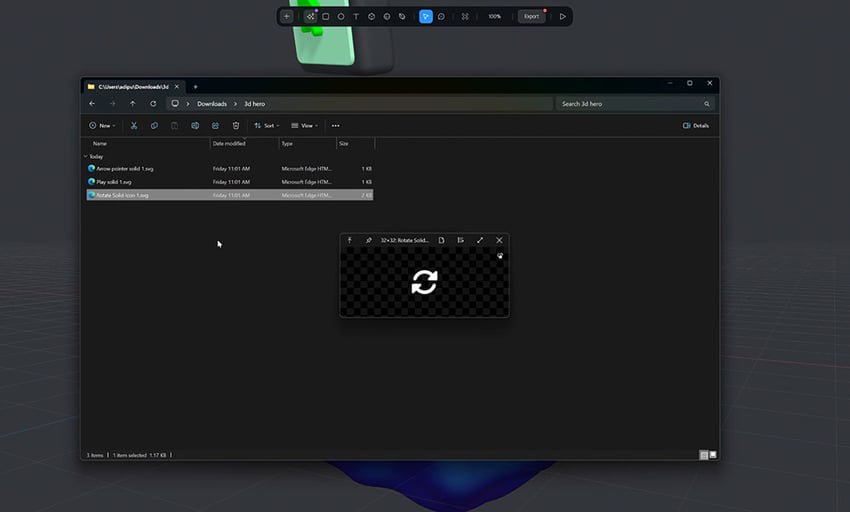Open the comment bubble tool

click(441, 16)
